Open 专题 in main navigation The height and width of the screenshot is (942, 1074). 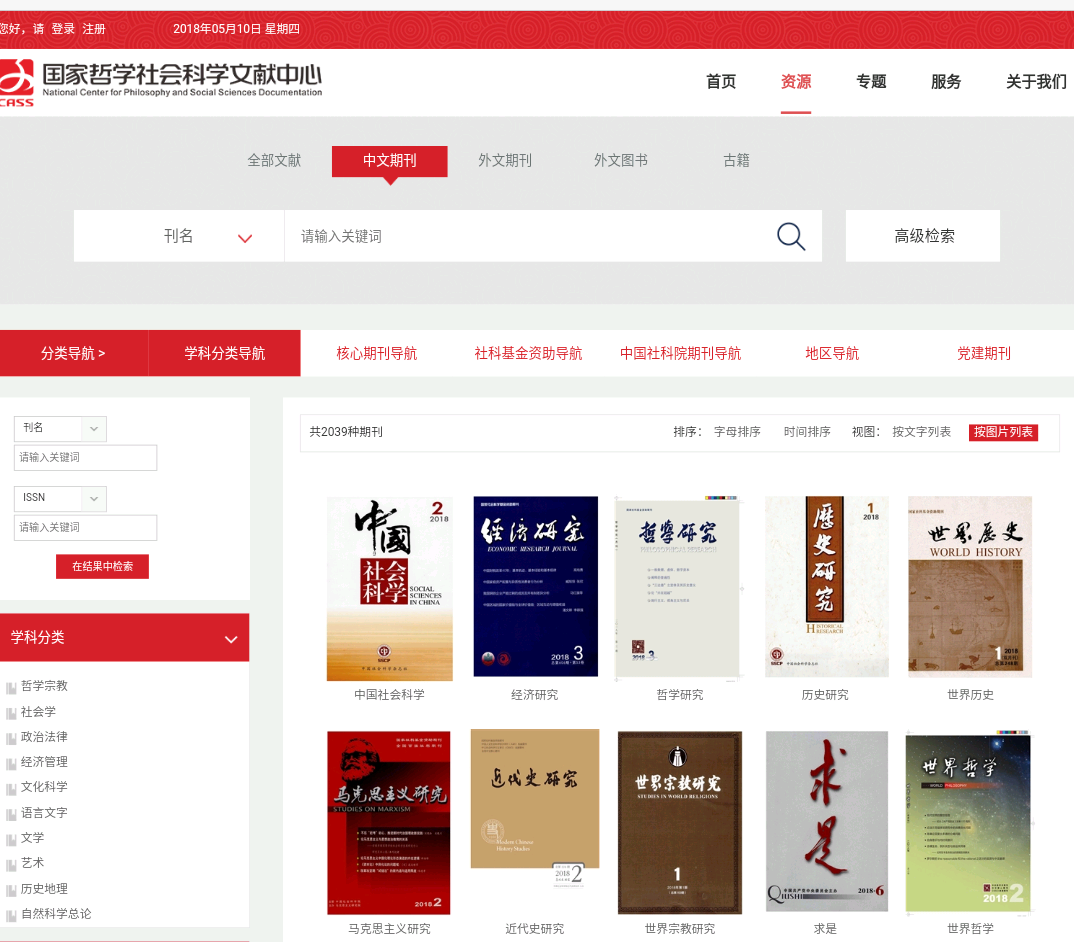(871, 82)
